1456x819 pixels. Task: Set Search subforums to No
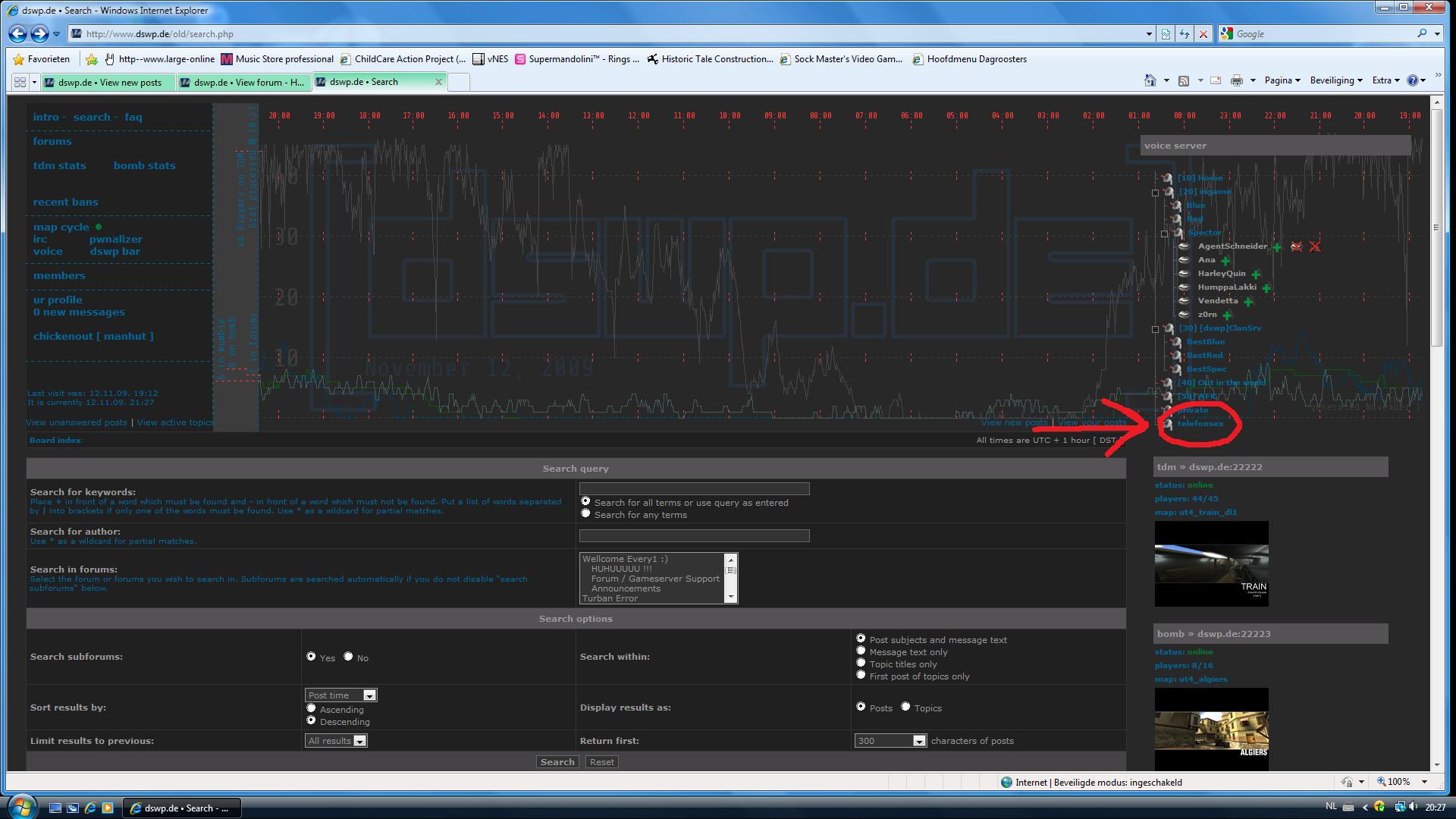348,656
